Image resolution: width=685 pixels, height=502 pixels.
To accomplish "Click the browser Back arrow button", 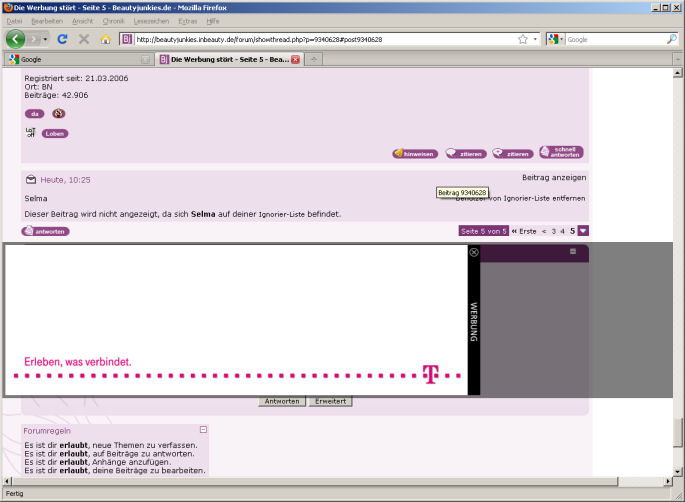I will tap(16, 39).
